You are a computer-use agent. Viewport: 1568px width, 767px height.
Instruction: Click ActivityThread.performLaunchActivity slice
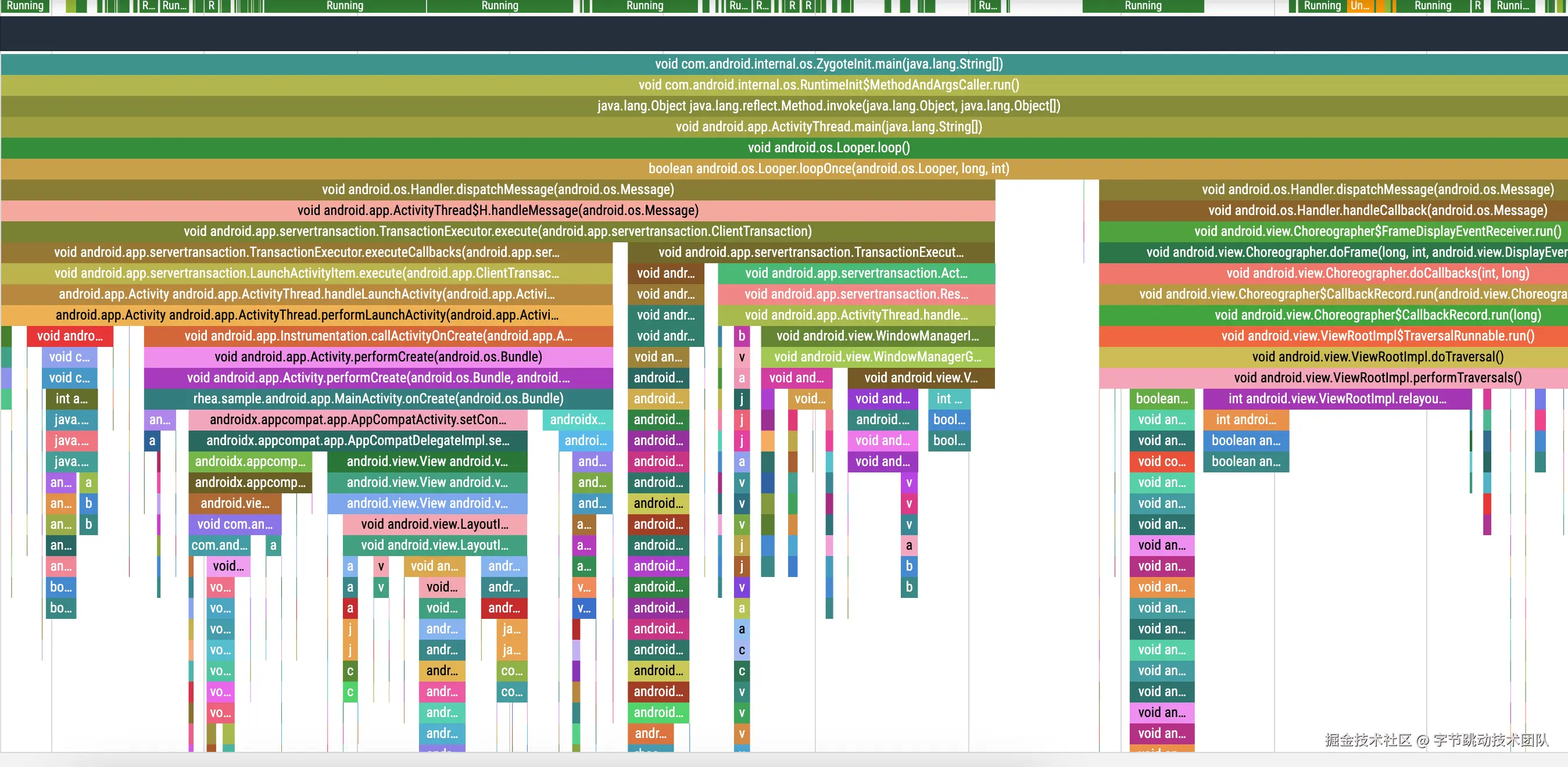coord(306,316)
